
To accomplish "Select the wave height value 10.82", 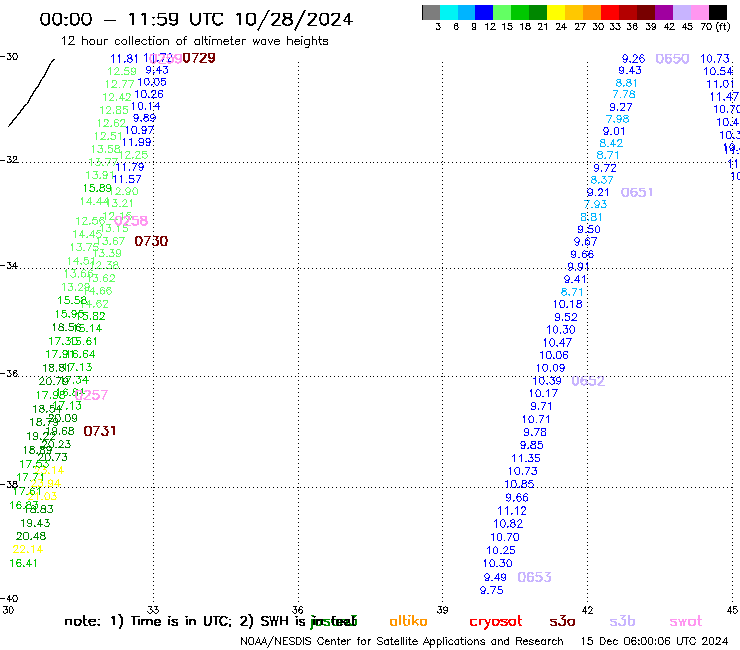I will [508, 523].
